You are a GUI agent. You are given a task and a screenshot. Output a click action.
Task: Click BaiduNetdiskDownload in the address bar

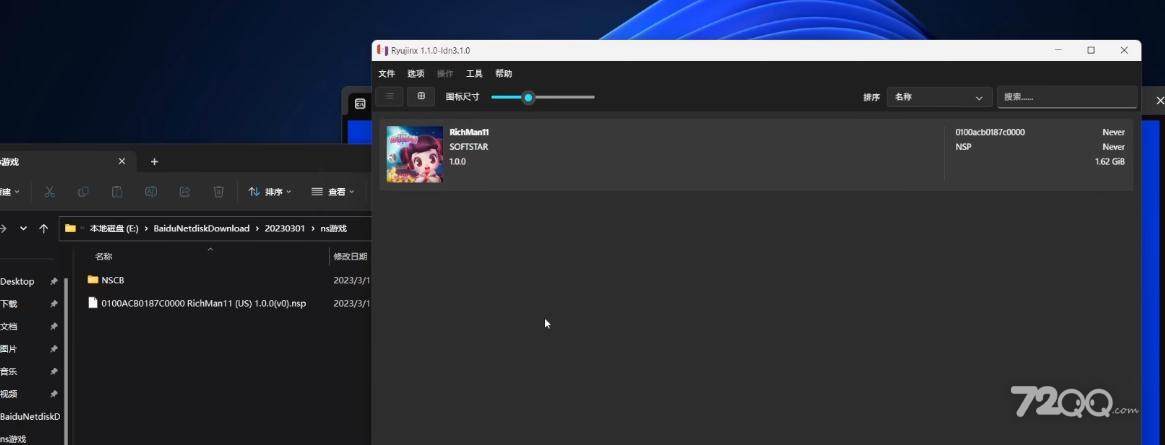tap(201, 229)
